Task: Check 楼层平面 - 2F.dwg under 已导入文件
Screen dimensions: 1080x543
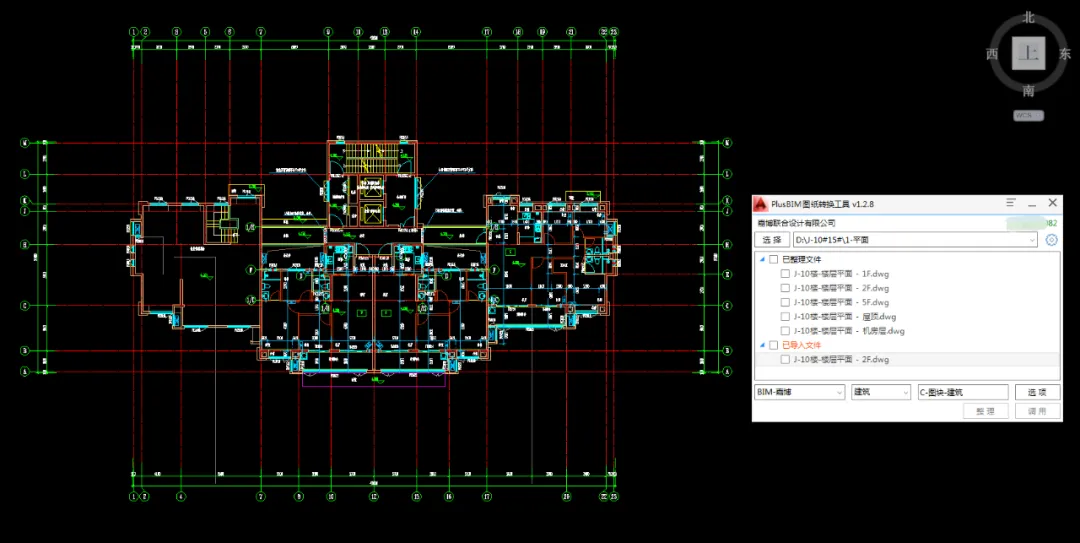Action: (785, 360)
